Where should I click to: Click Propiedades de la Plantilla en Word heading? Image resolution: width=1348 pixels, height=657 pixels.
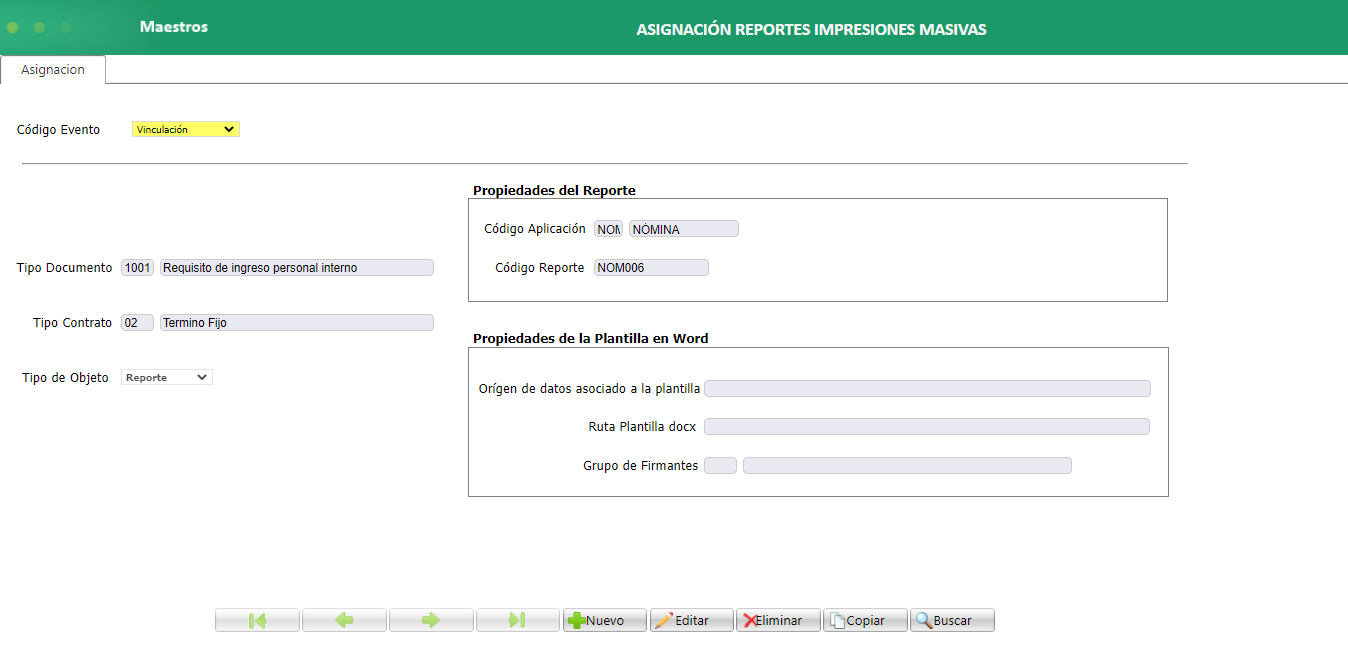pos(591,338)
